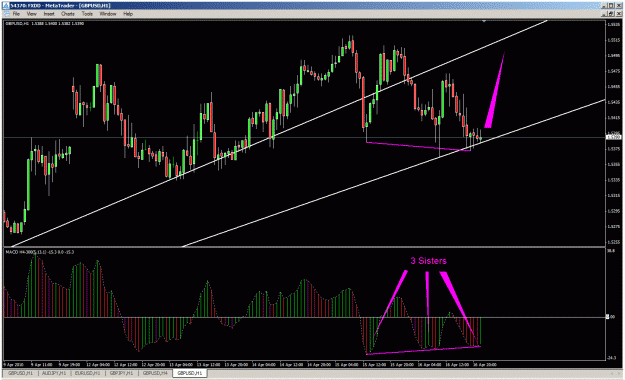Restore the inner GBPUSD chart window
The image size is (625, 380).
tap(612, 14)
